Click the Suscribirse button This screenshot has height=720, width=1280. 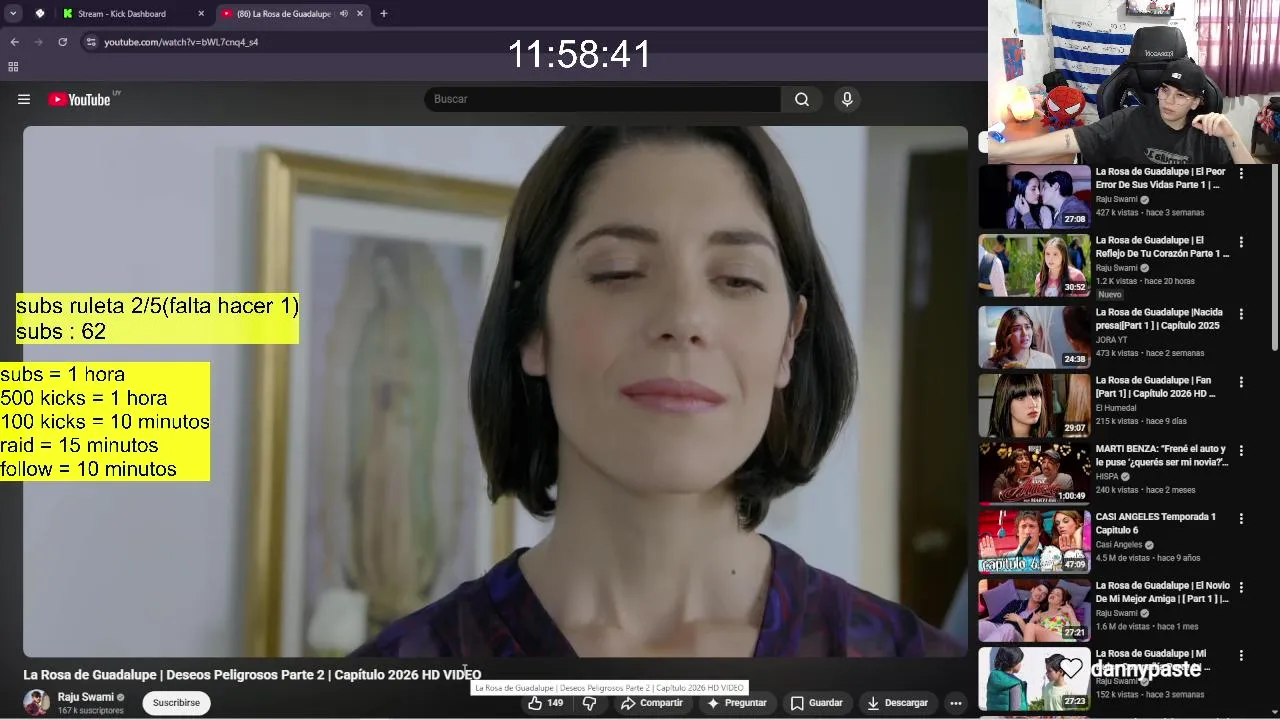pyautogui.click(x=176, y=703)
